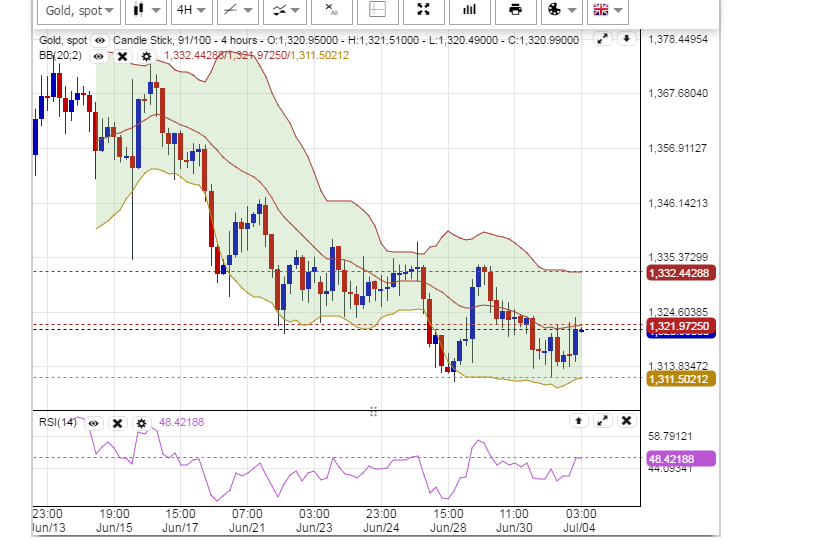Click the 1,356.91127 price axis label
This screenshot has height=547, width=816.
point(678,148)
